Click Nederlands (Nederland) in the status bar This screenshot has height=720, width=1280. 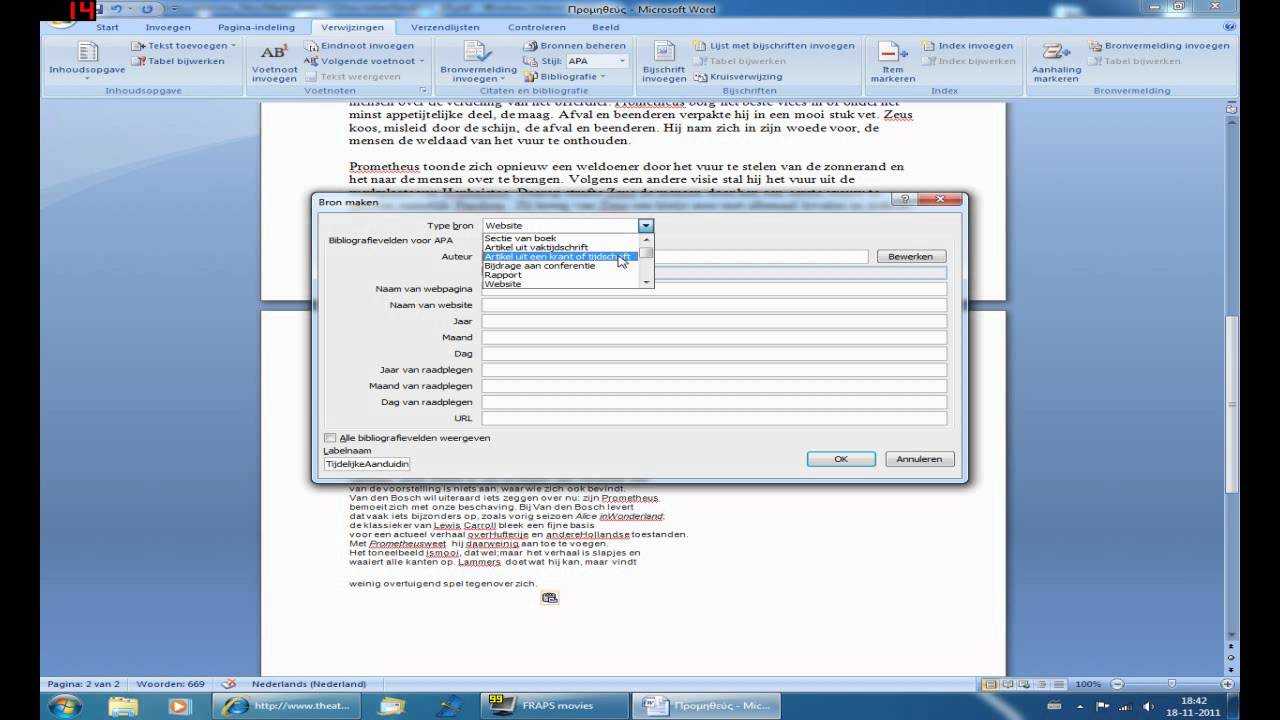308,684
